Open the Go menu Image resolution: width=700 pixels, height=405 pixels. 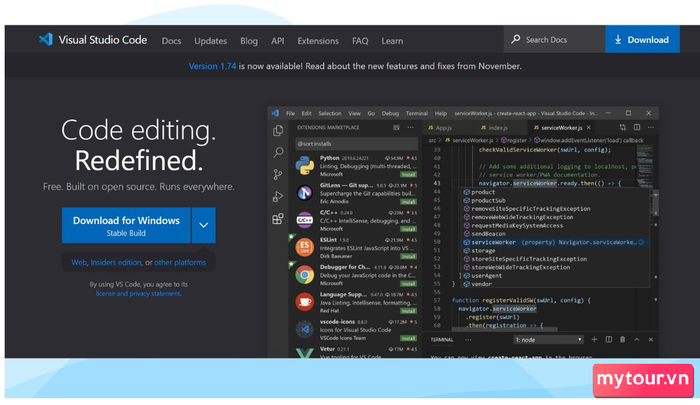tap(371, 113)
